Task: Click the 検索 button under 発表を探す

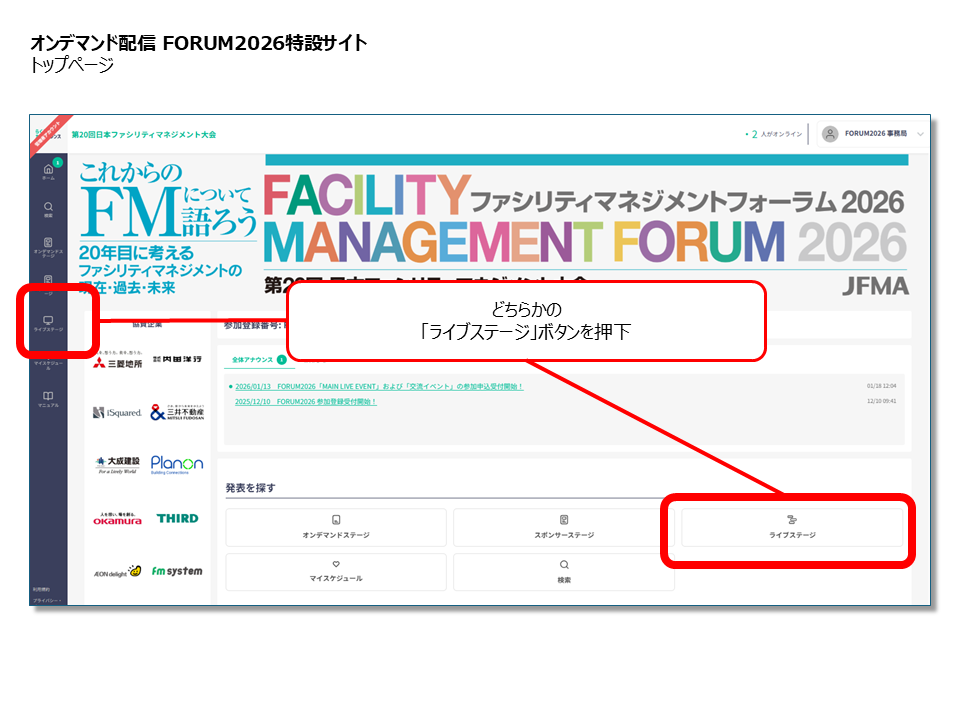Action: (x=563, y=571)
